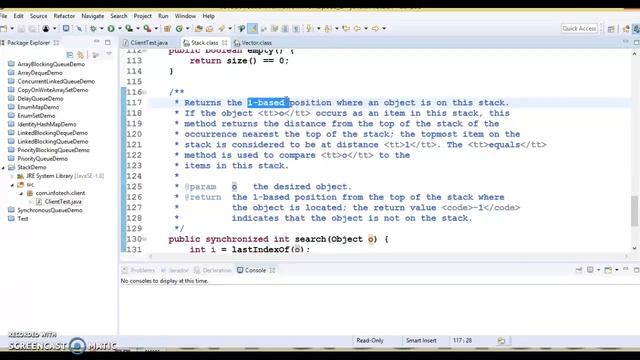The height and width of the screenshot is (360, 640).
Task: Collapse the src folder node
Action: 12,184
